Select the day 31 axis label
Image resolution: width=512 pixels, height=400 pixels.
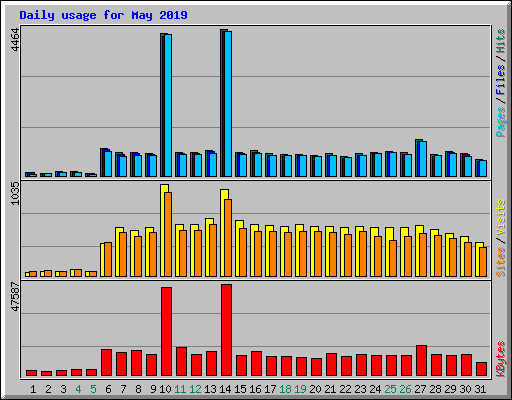(480, 389)
